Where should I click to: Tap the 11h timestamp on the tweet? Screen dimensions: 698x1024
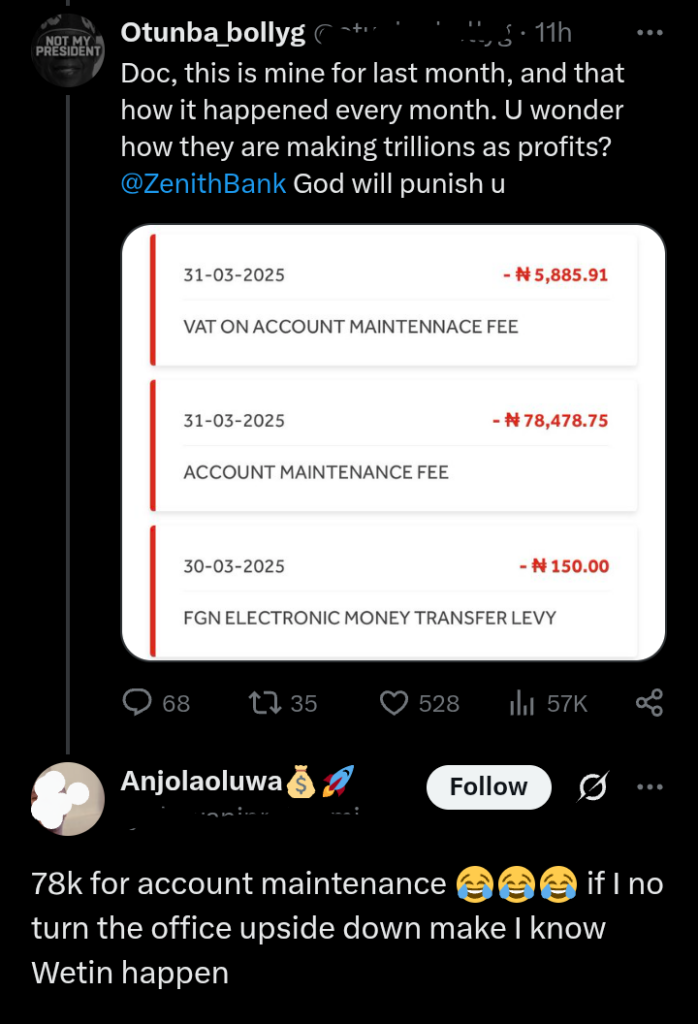pos(553,33)
